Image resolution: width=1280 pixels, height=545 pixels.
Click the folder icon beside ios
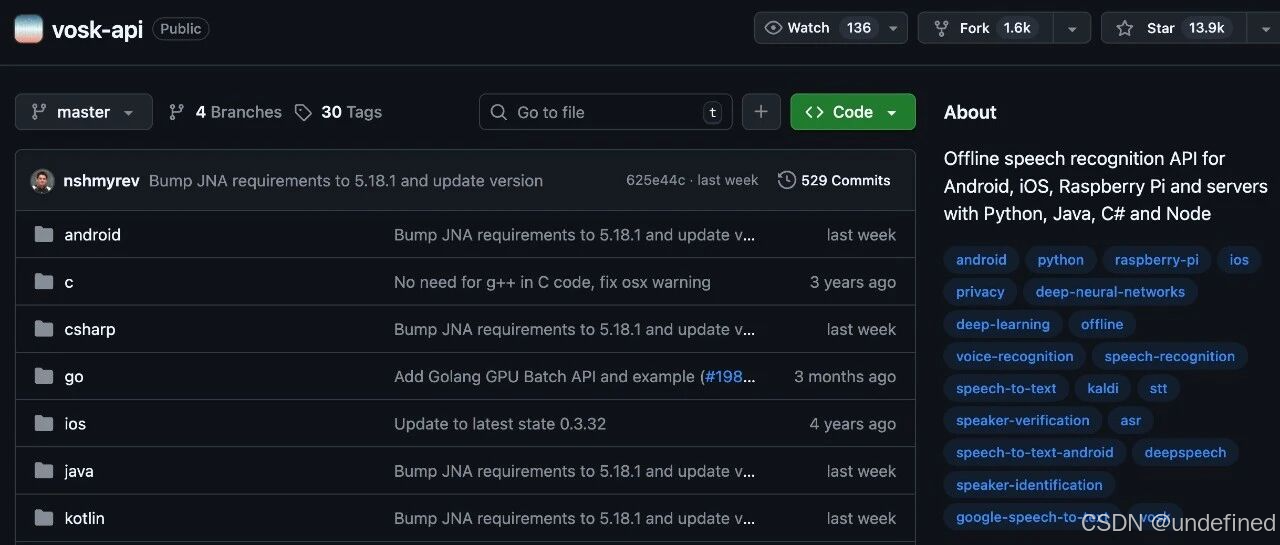coord(43,424)
